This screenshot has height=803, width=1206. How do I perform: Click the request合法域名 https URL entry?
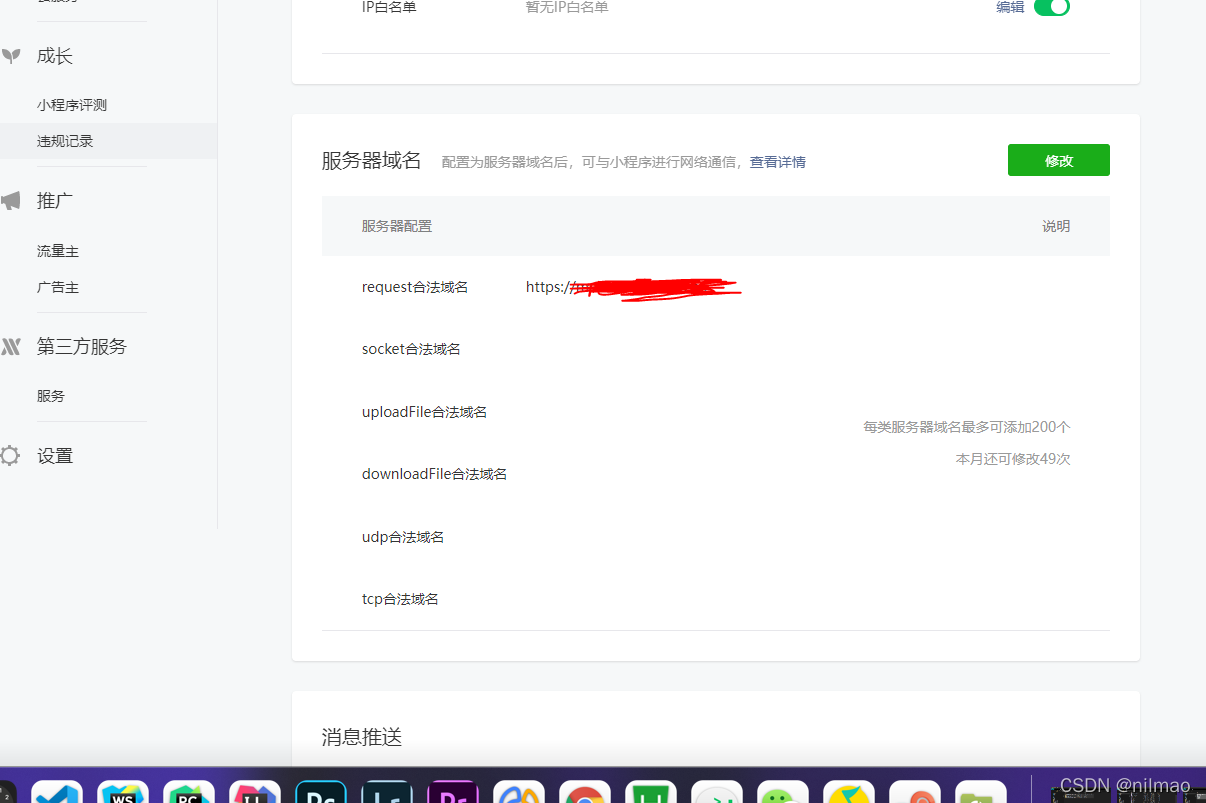pos(632,287)
